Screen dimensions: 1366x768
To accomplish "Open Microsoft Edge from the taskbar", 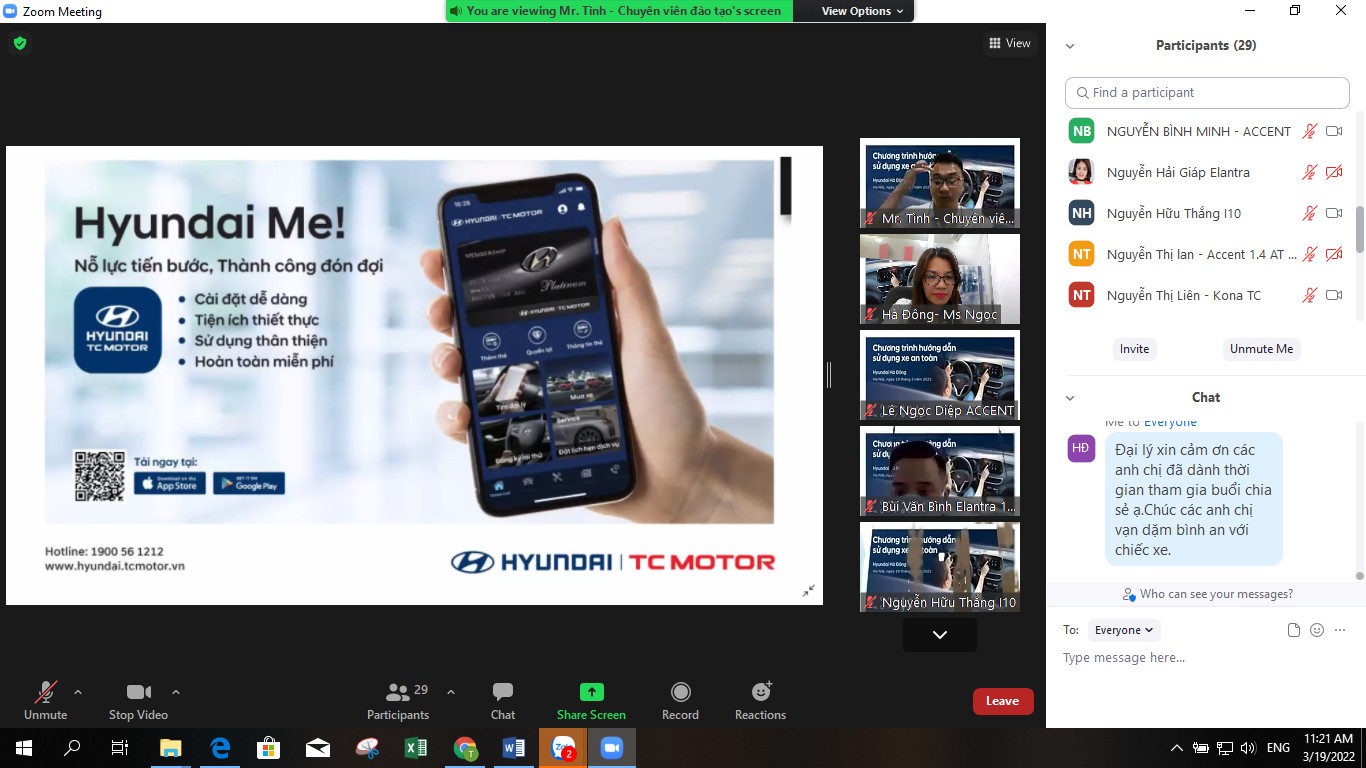I will 220,748.
